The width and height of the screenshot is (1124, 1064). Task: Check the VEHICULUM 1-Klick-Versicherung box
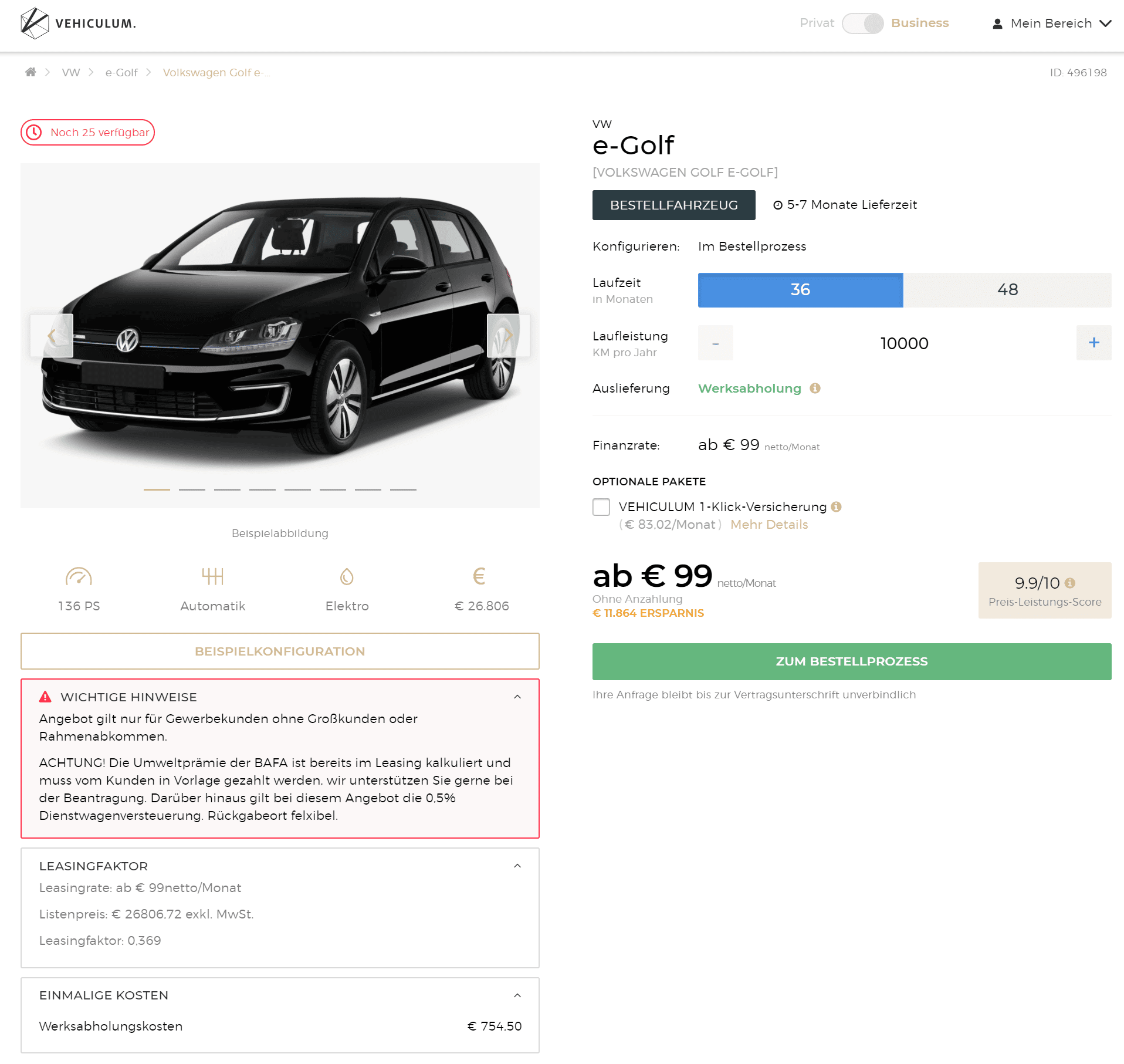point(601,507)
